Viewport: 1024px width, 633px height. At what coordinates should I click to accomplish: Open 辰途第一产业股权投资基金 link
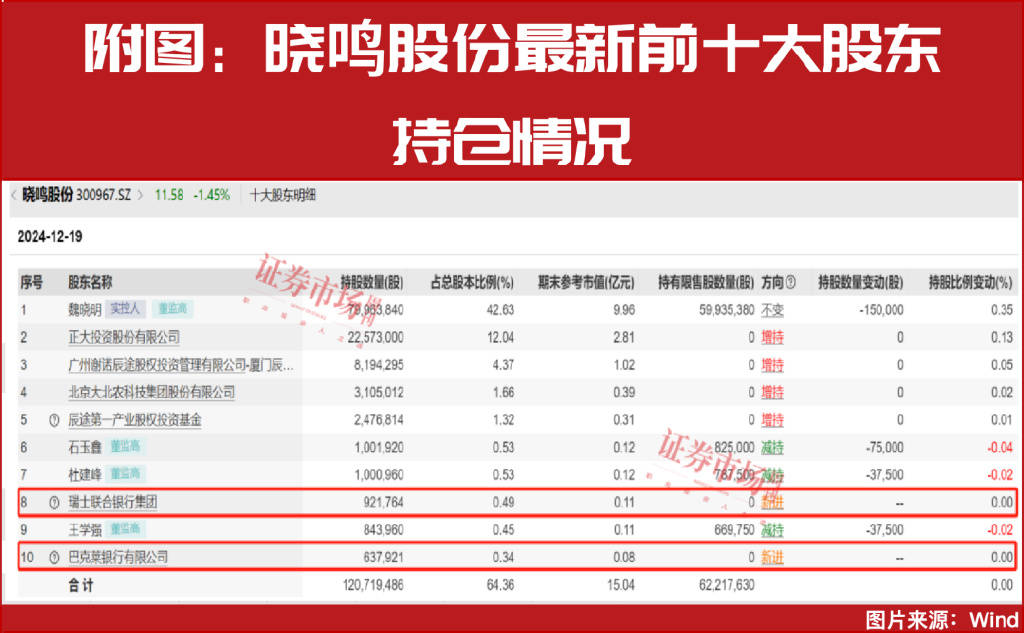(x=135, y=419)
